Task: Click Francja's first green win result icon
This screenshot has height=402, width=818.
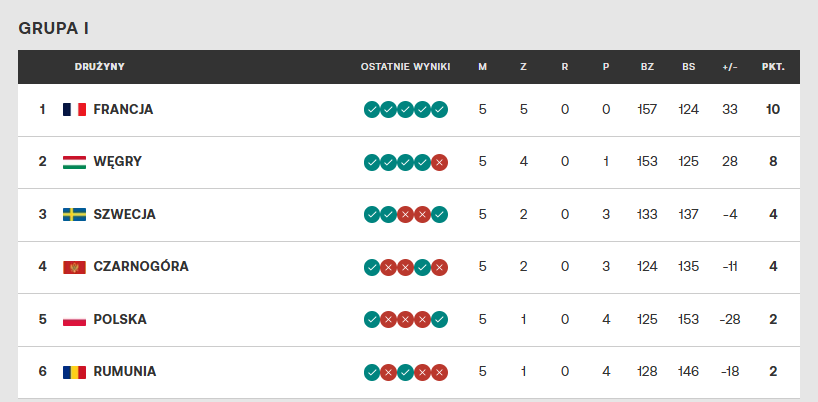Action: [372, 109]
